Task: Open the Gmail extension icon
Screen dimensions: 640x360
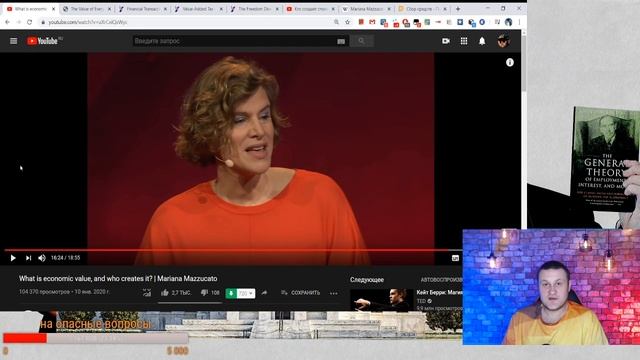Action: (x=372, y=22)
